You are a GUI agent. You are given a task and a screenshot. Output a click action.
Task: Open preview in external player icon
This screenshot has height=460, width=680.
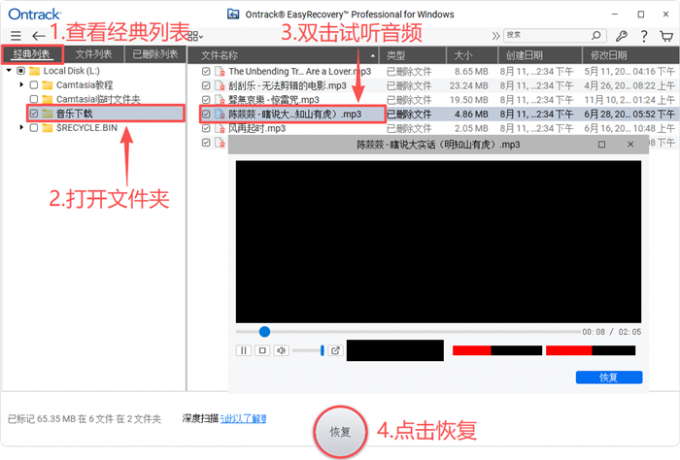click(x=335, y=350)
